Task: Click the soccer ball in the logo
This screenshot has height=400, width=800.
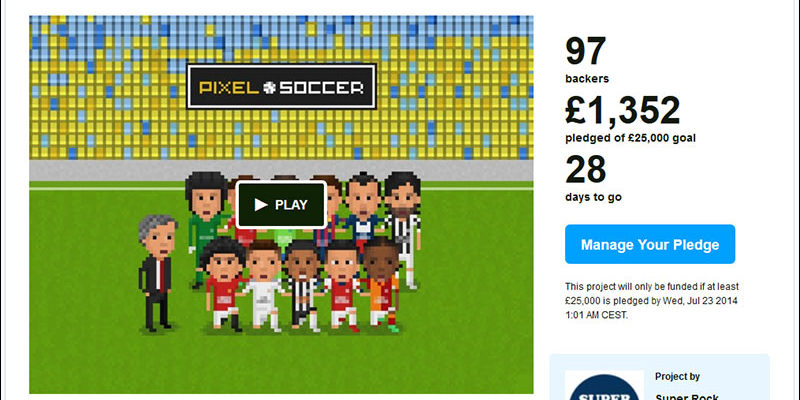Action: [x=269, y=88]
